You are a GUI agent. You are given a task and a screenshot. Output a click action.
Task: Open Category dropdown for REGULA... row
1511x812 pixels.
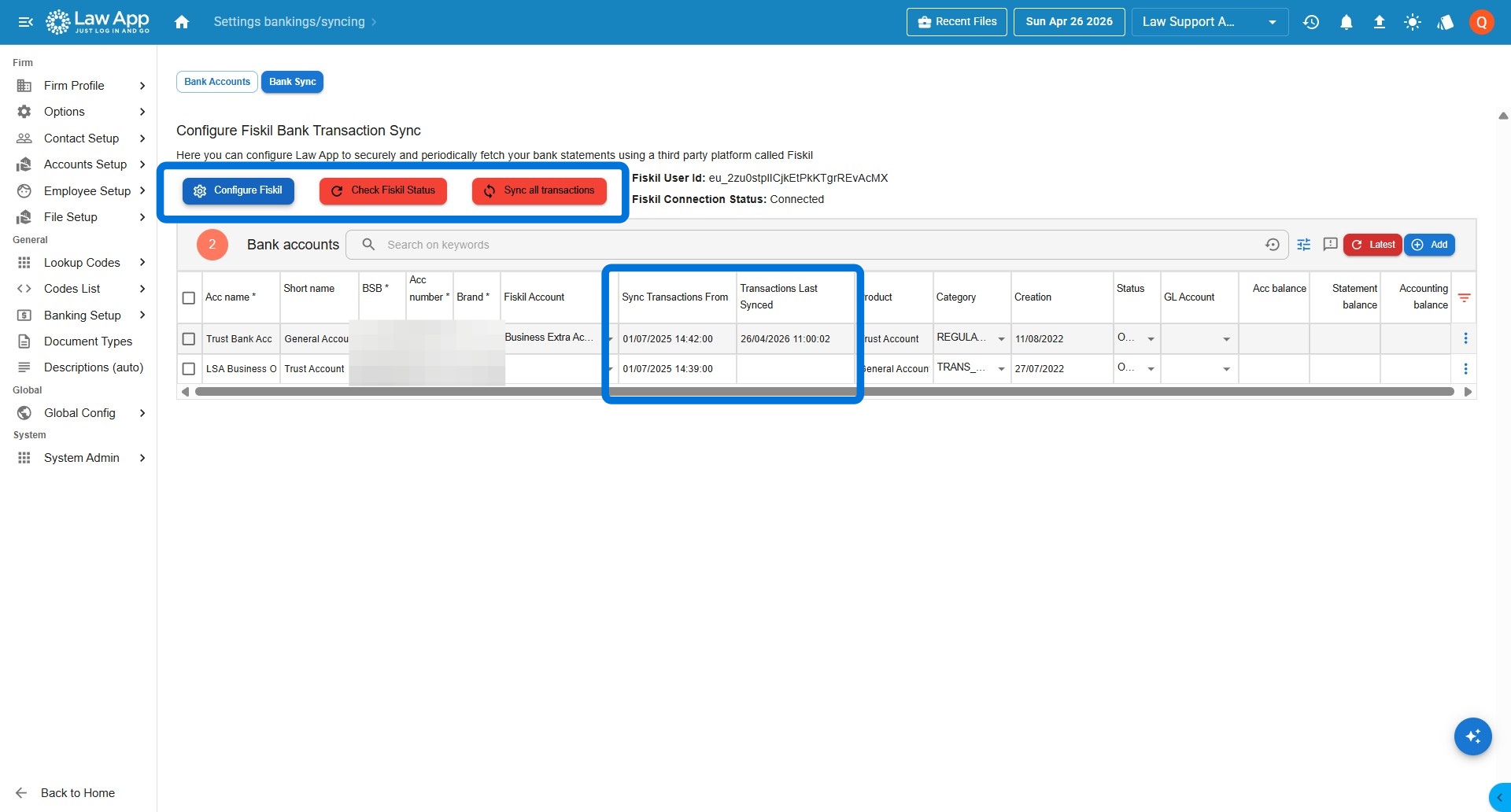pyautogui.click(x=1001, y=339)
